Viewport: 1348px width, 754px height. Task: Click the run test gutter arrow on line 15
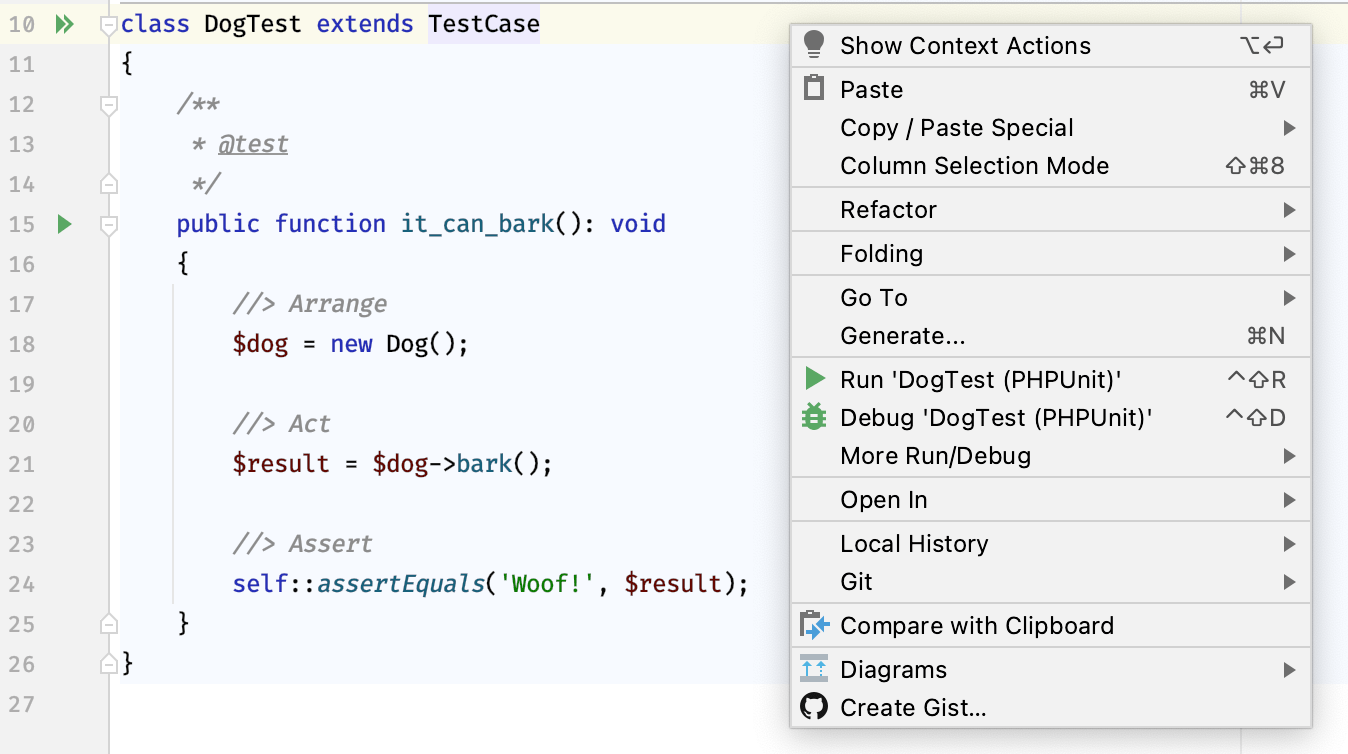[64, 223]
